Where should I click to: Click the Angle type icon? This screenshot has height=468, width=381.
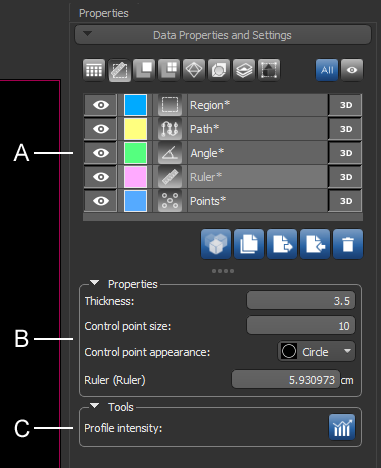click(x=170, y=153)
